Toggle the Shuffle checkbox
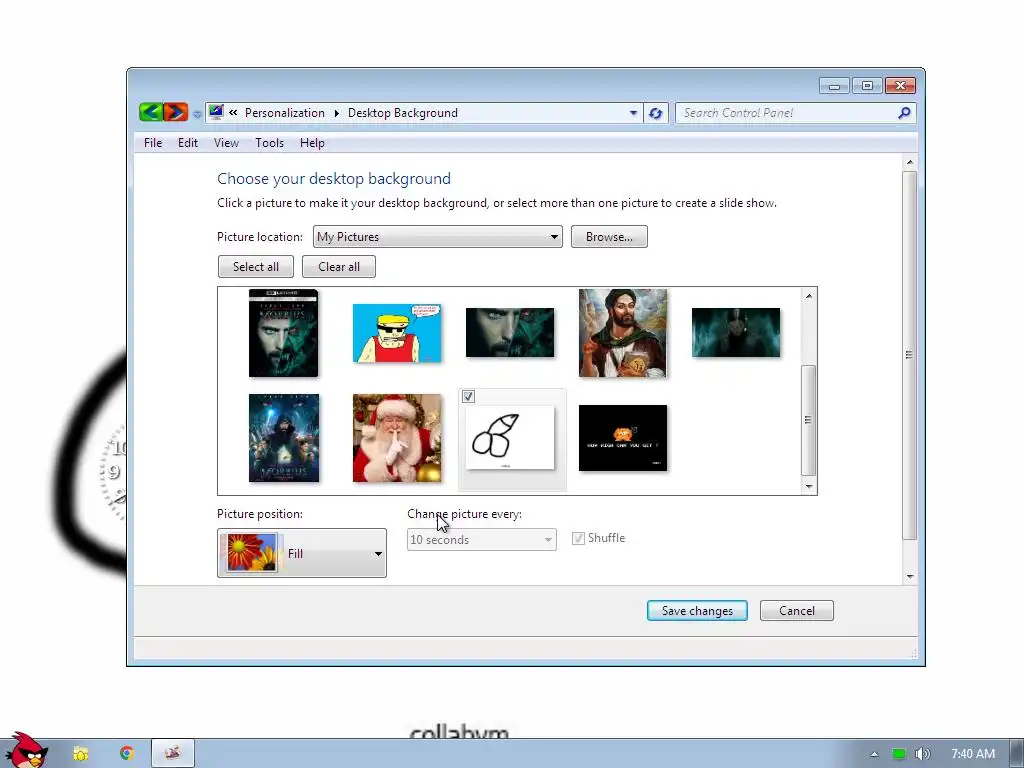The height and width of the screenshot is (768, 1024). click(x=578, y=538)
